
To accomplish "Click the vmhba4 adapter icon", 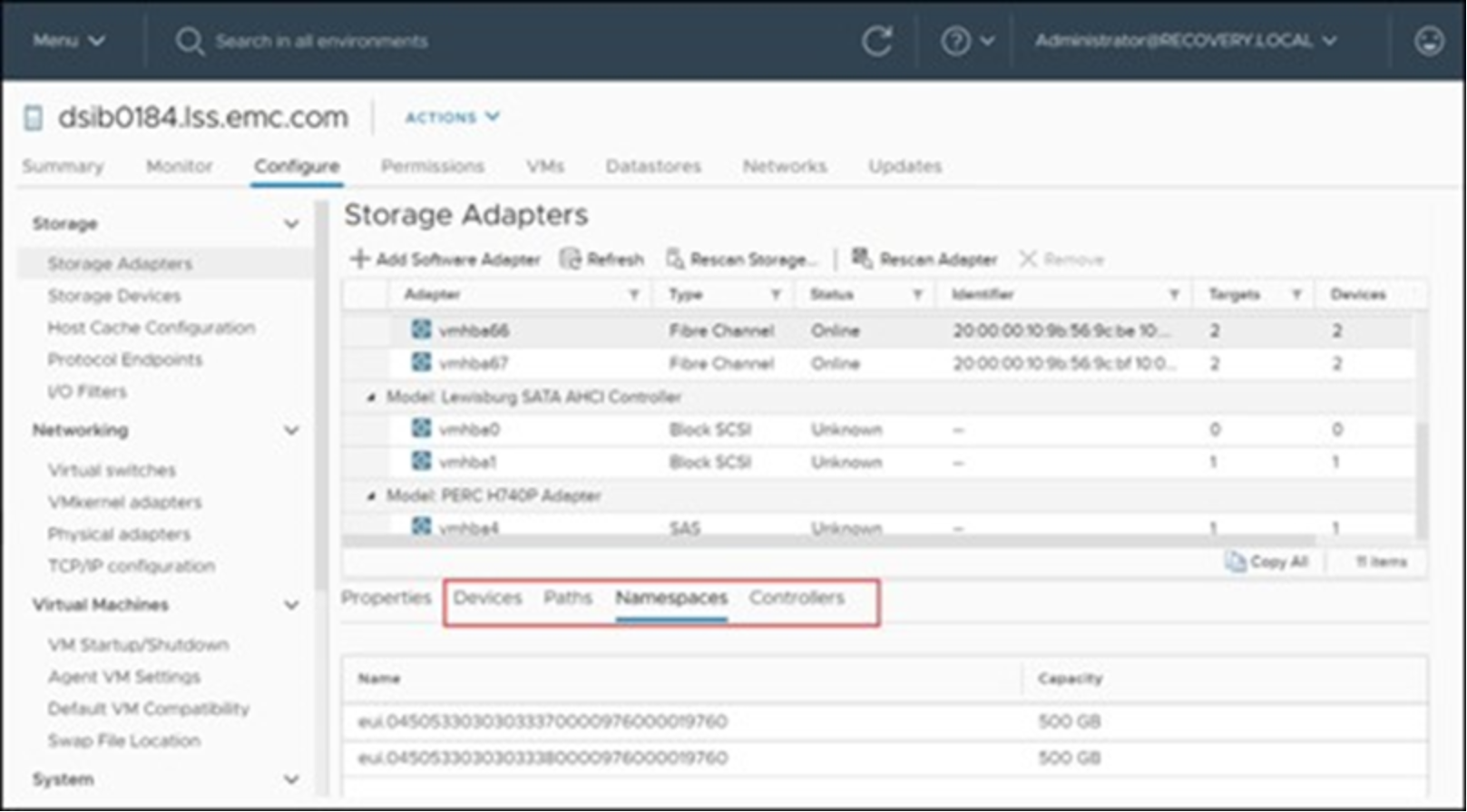I will click(x=421, y=526).
